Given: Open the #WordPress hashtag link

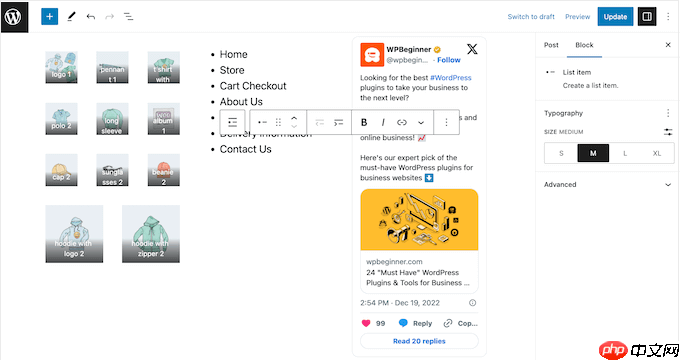Looking at the screenshot, I should point(451,78).
